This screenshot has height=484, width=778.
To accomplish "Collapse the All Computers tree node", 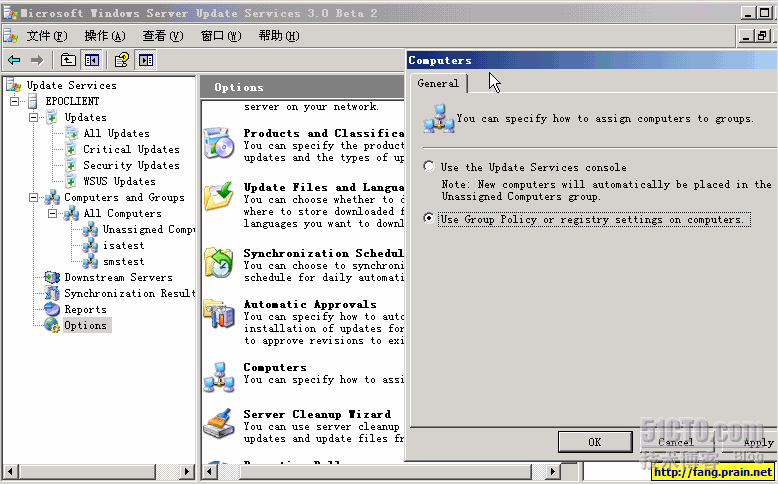I will point(53,213).
